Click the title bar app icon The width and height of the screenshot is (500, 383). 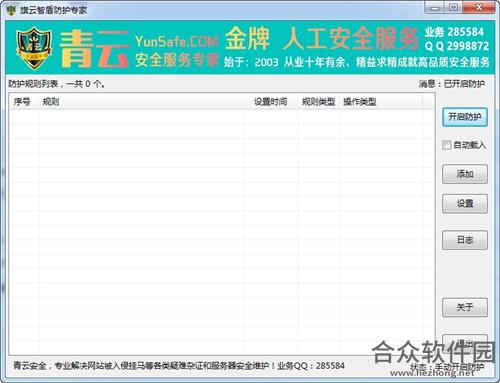(11, 10)
